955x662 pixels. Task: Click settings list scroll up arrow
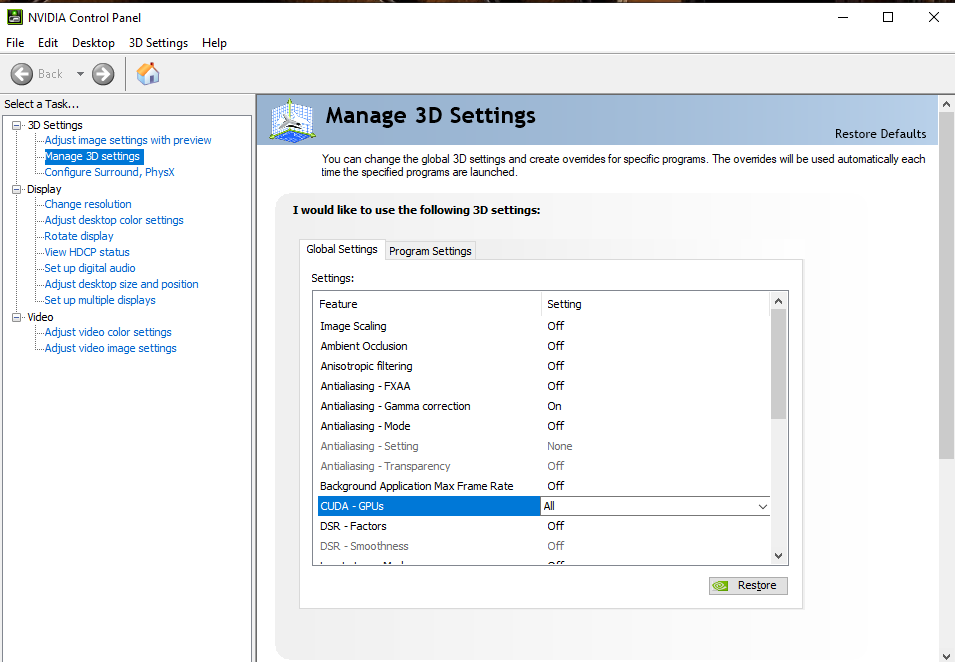click(x=778, y=301)
